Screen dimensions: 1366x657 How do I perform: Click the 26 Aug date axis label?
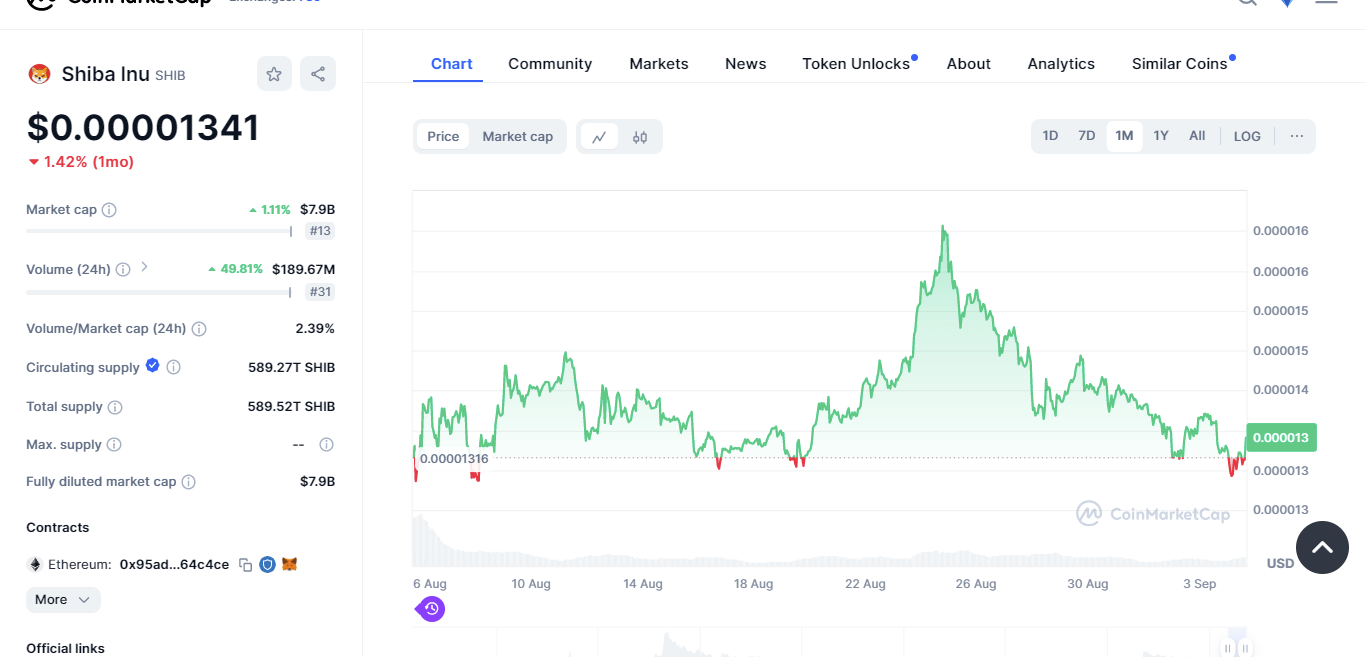coord(976,584)
